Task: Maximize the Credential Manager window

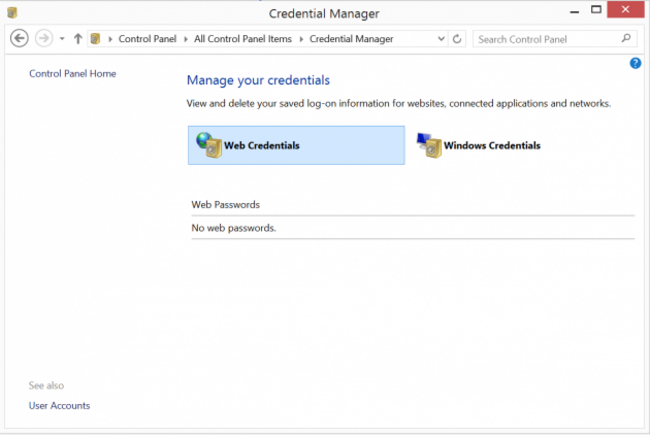Action: pos(596,10)
